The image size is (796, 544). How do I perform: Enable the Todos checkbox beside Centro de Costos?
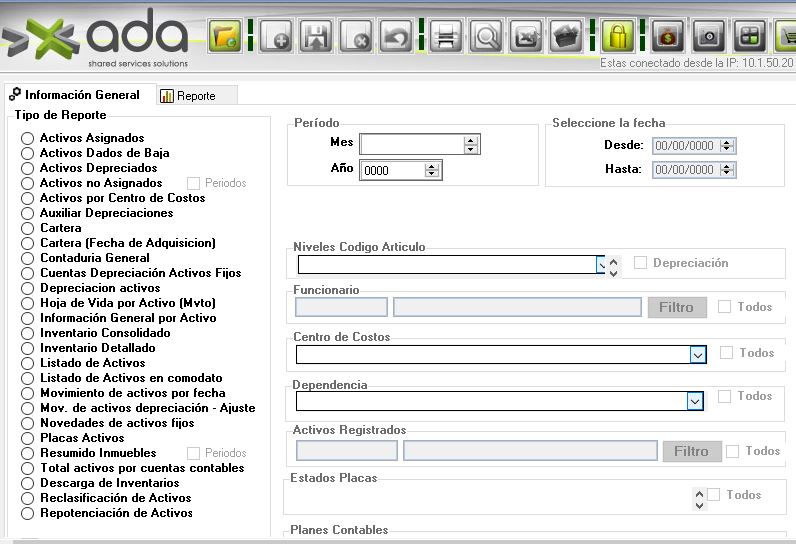726,353
